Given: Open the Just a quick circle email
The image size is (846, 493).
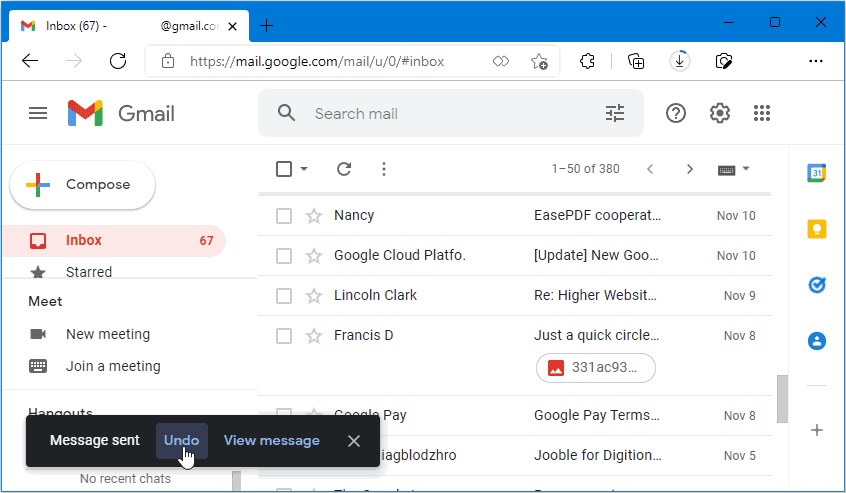Looking at the screenshot, I should tap(596, 335).
